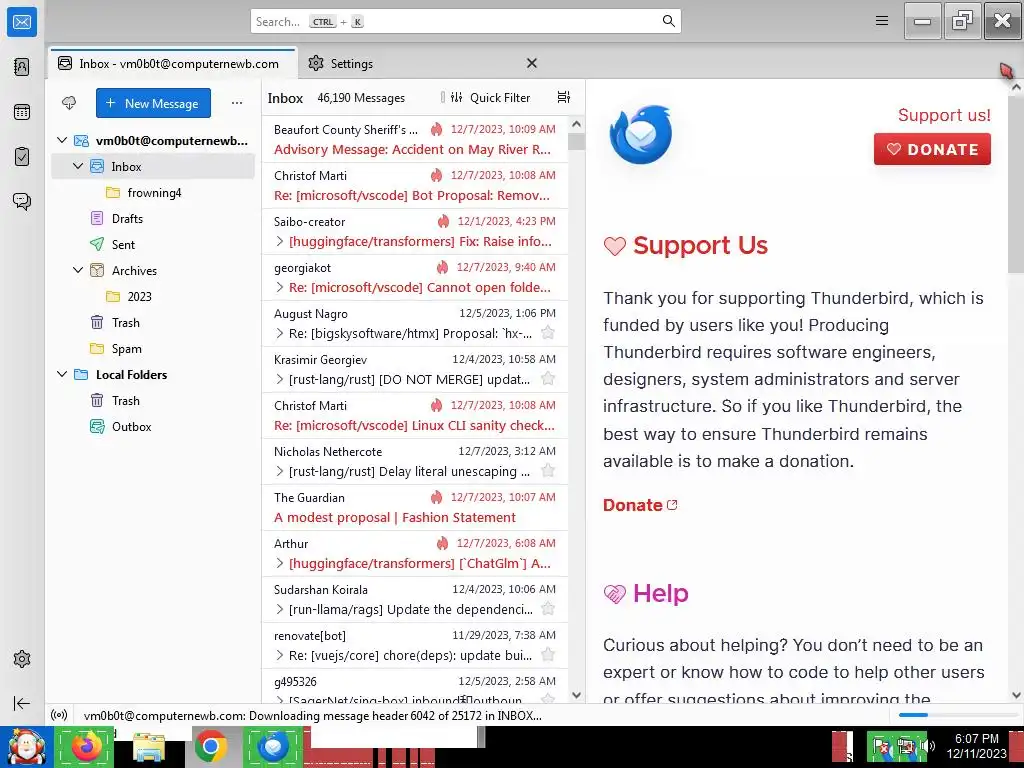Open 'A modest proposal | Fashion Statement' message
The width and height of the screenshot is (1024, 768).
pos(415,507)
